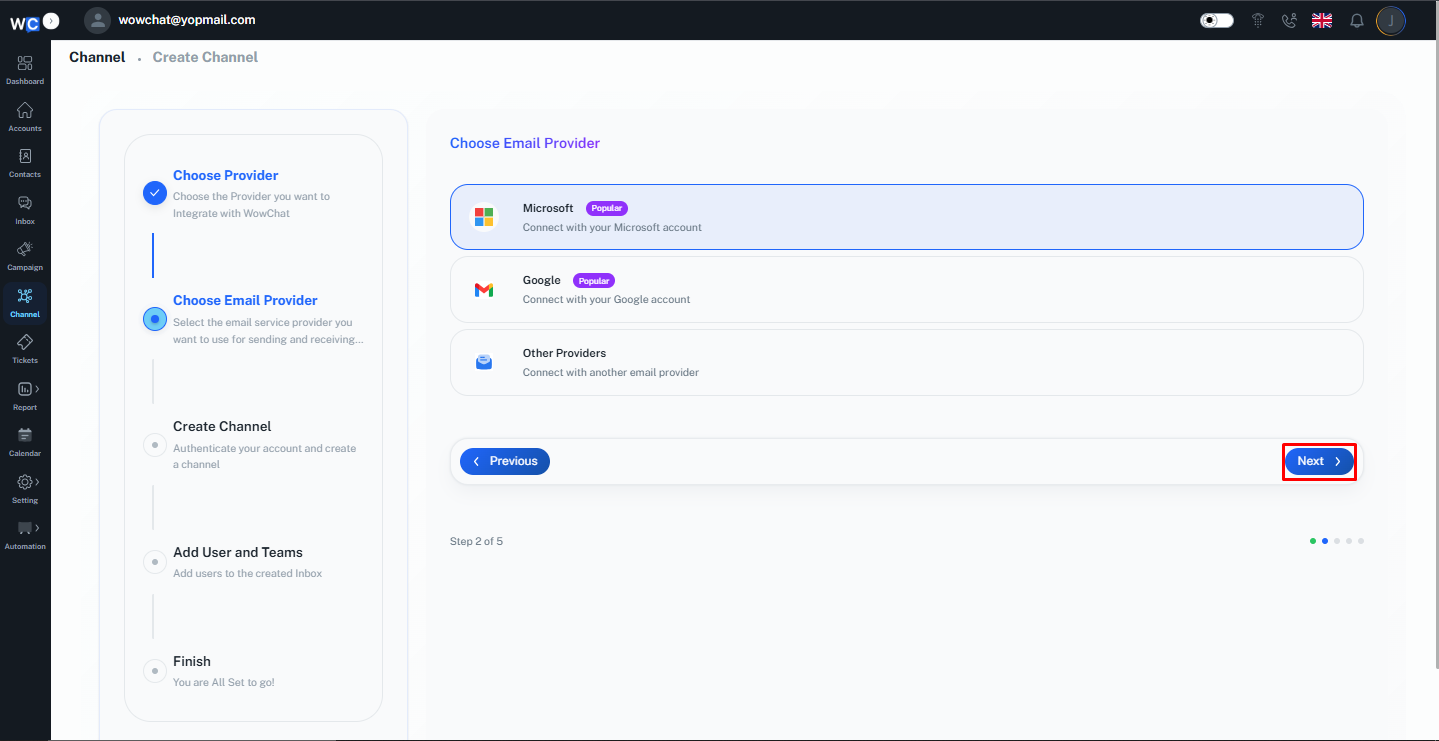The height and width of the screenshot is (741, 1439).
Task: Click the Add User and Teams step
Action: click(x=238, y=552)
